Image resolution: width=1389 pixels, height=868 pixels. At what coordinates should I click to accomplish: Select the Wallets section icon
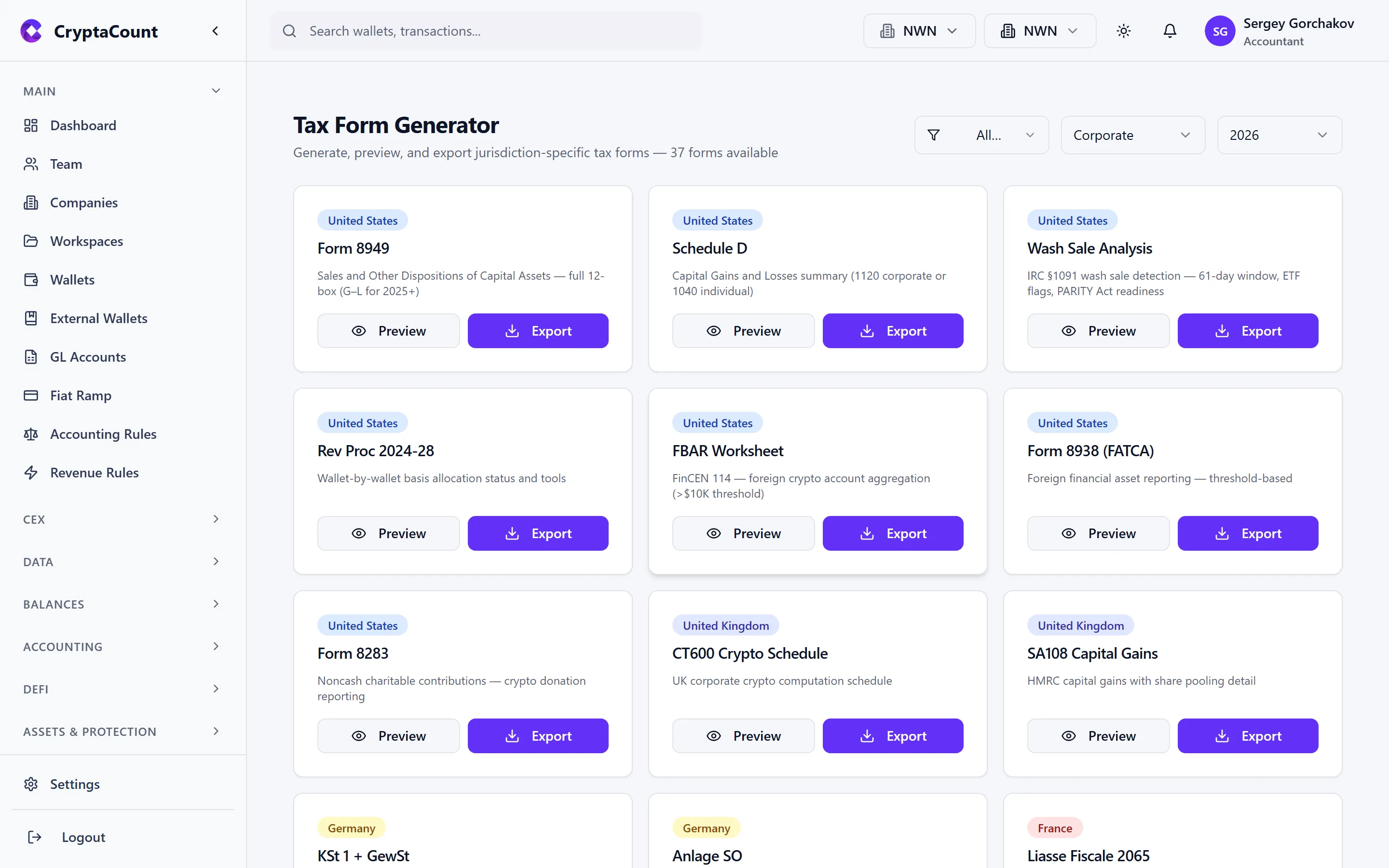31,280
